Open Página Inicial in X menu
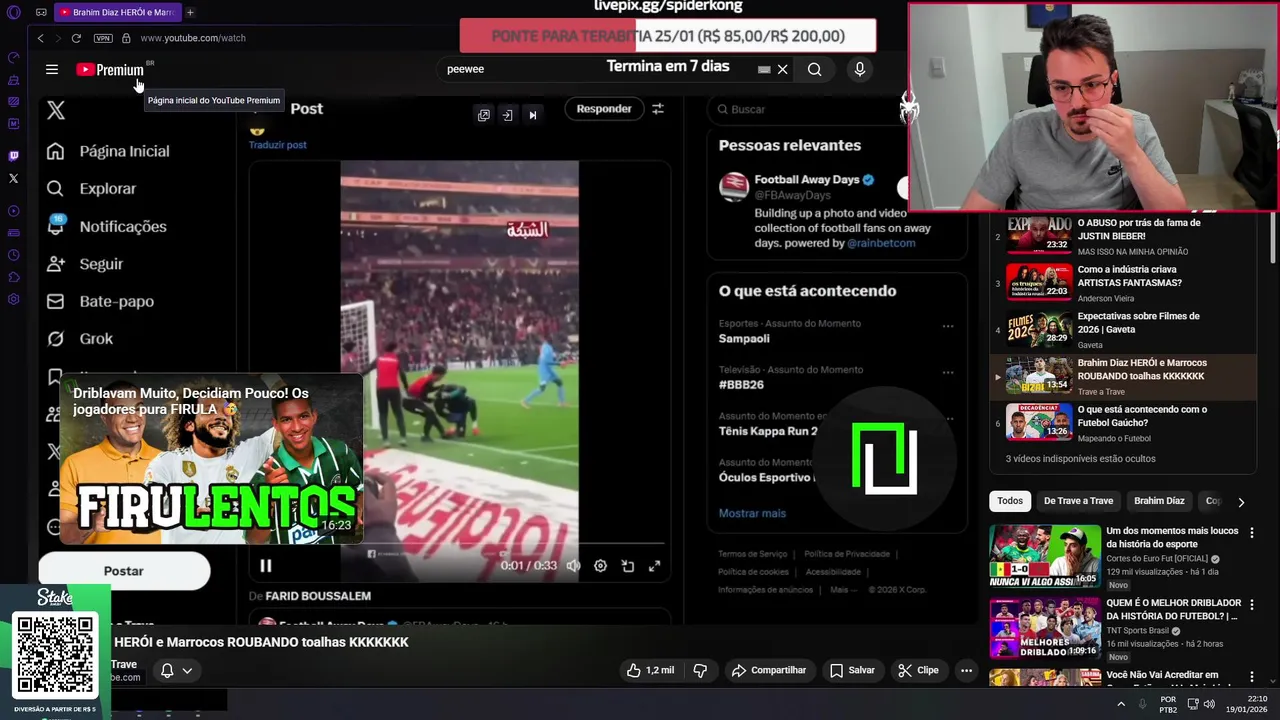This screenshot has width=1280, height=720. click(108, 151)
